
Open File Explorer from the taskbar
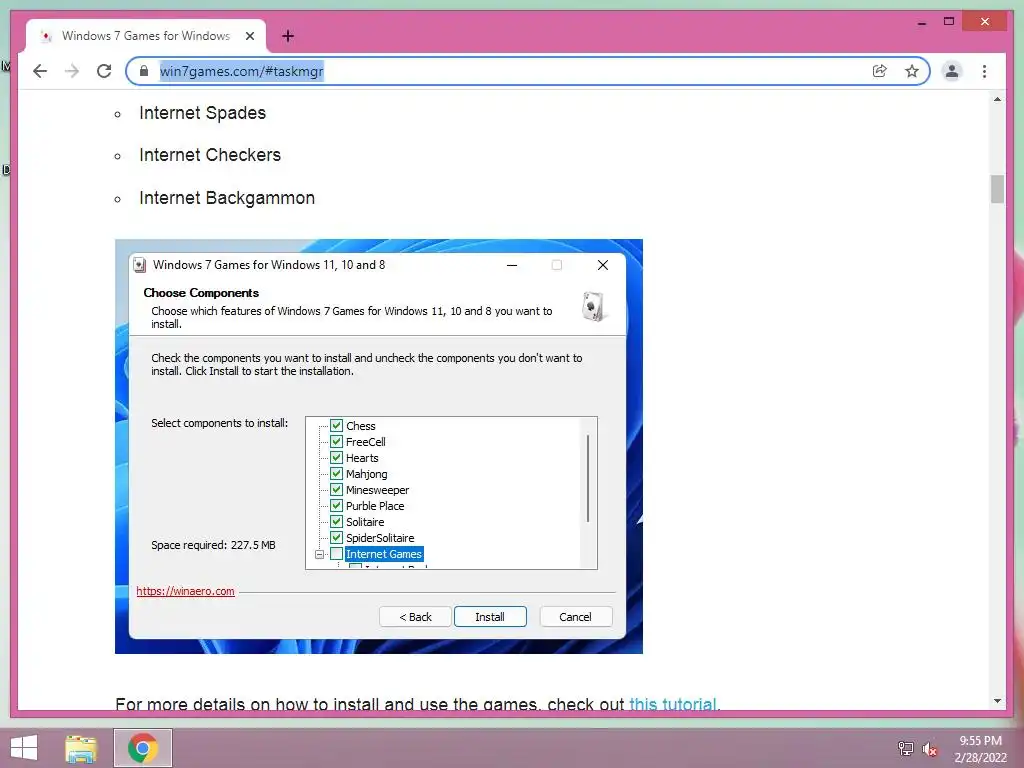coord(81,748)
